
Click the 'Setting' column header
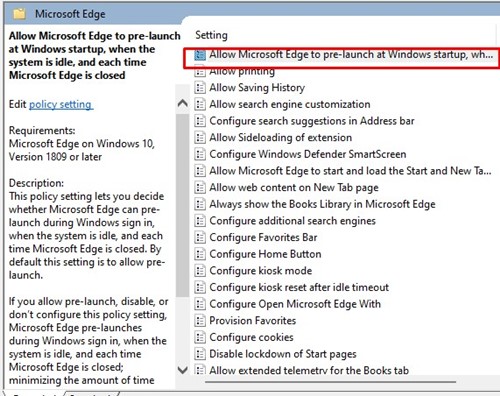pyautogui.click(x=211, y=35)
